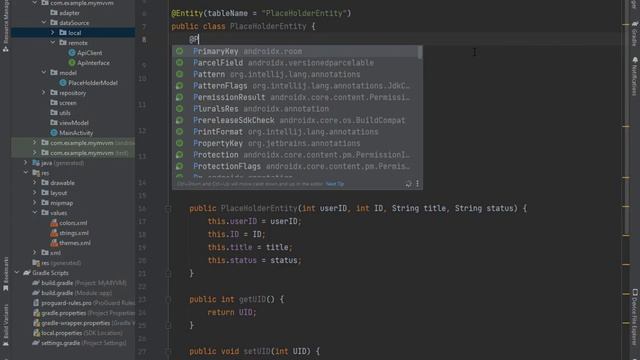This screenshot has width=640, height=360.
Task: Click the completion popup scrollbar thumb
Action: (x=420, y=52)
